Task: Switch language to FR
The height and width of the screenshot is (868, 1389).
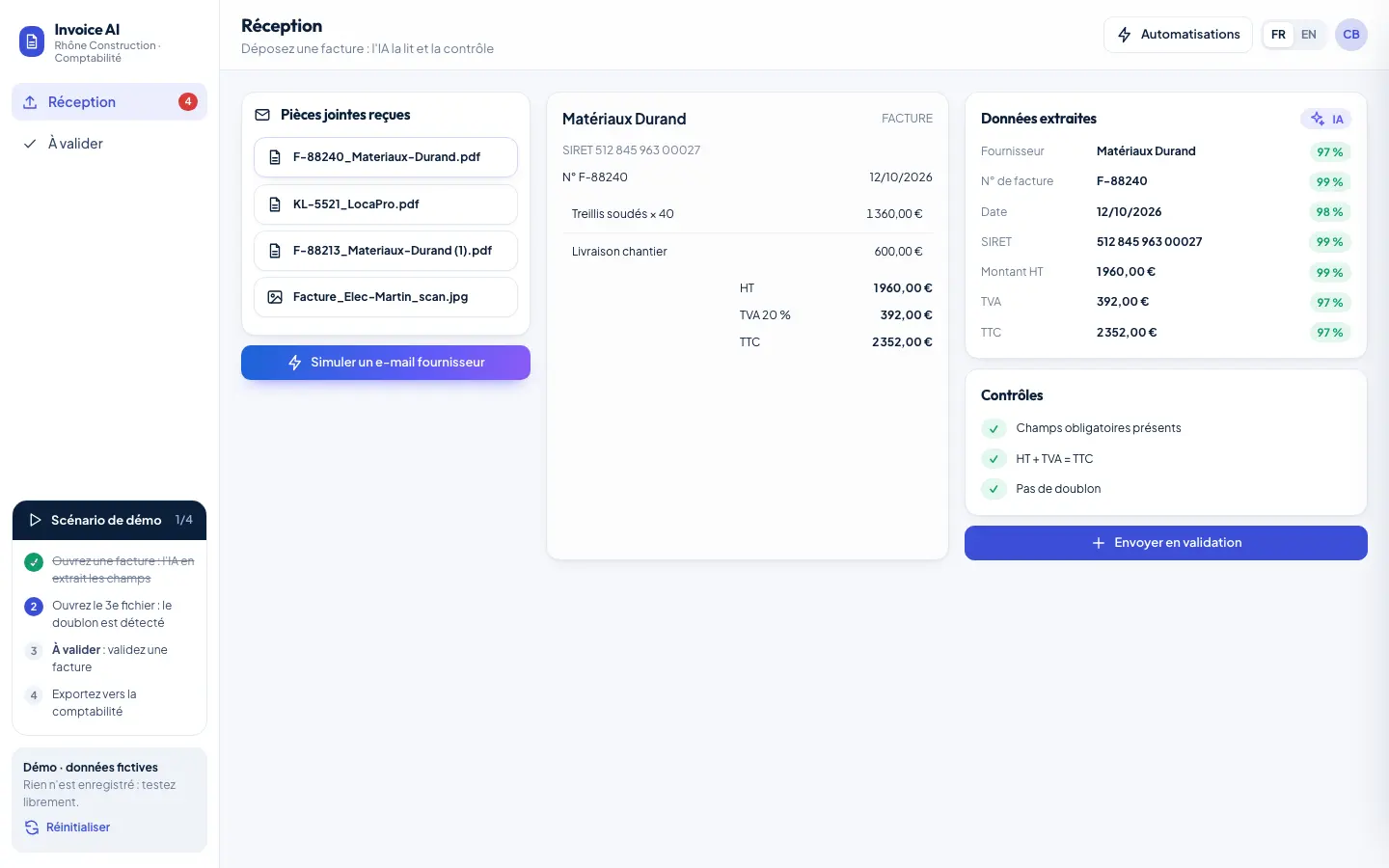Action: 1278,35
